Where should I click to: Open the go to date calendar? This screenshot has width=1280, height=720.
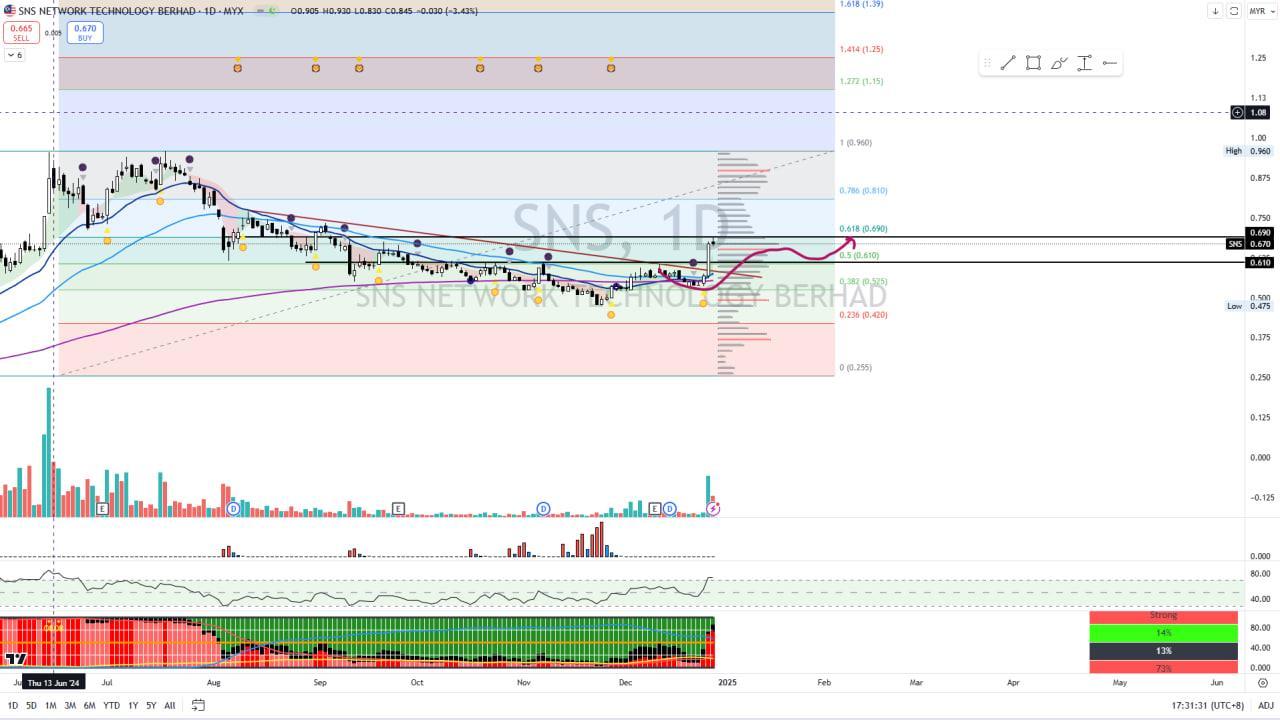198,705
